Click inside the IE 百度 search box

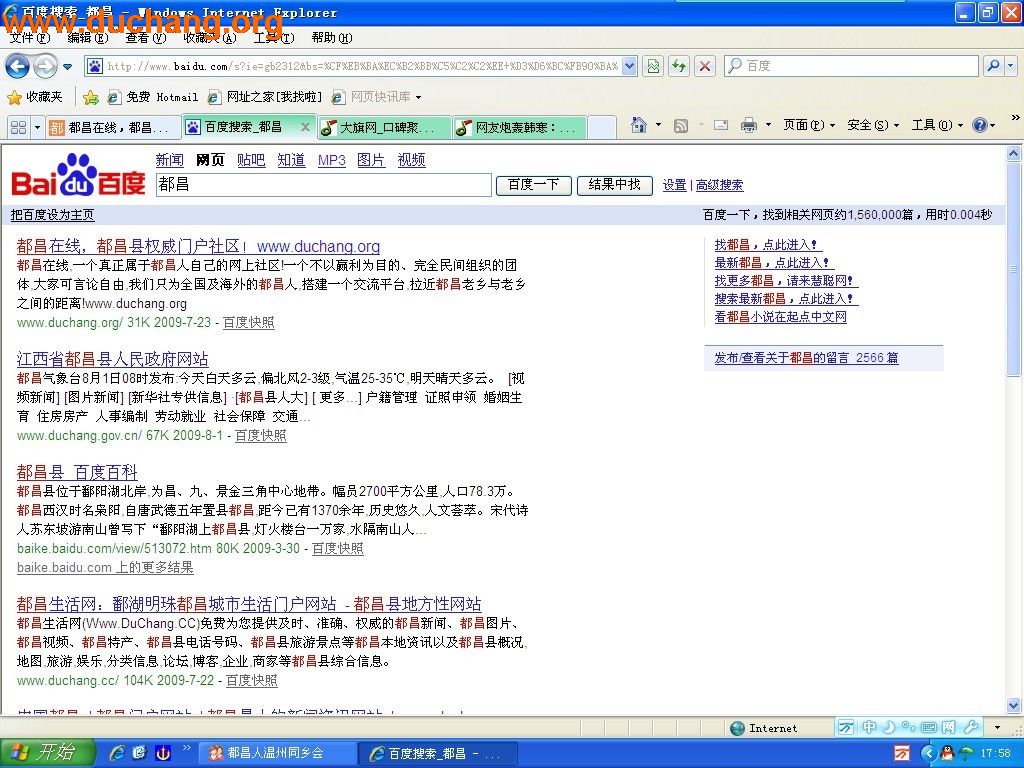851,66
